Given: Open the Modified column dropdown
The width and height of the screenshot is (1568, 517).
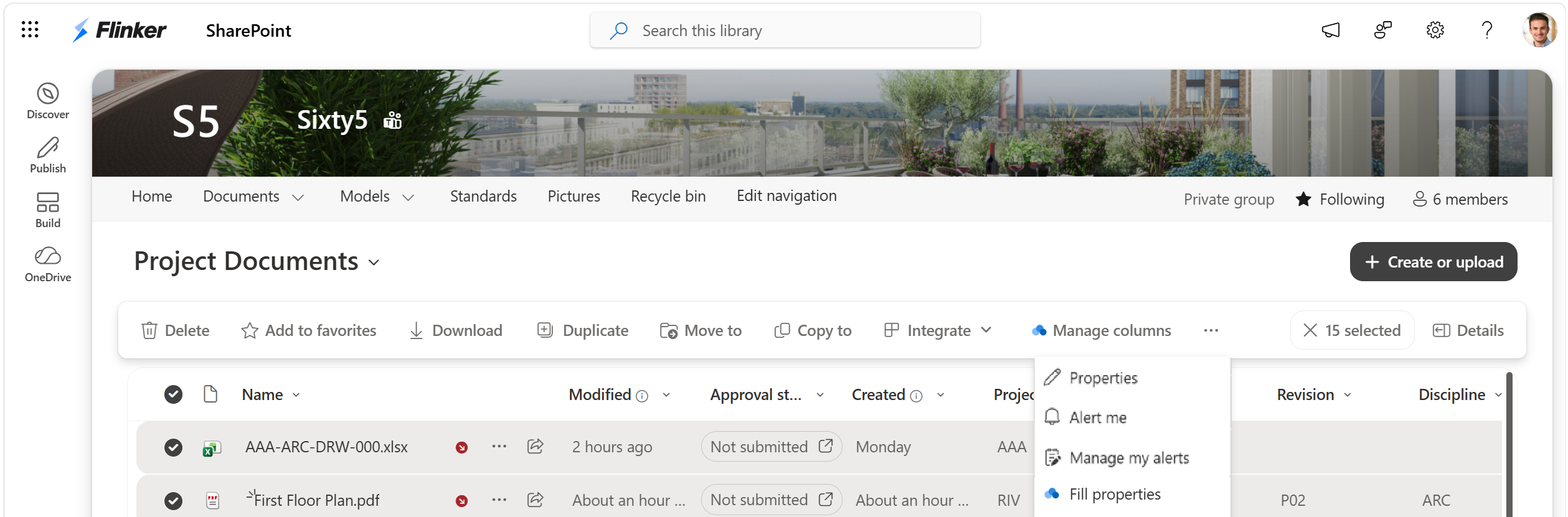Looking at the screenshot, I should coord(666,395).
